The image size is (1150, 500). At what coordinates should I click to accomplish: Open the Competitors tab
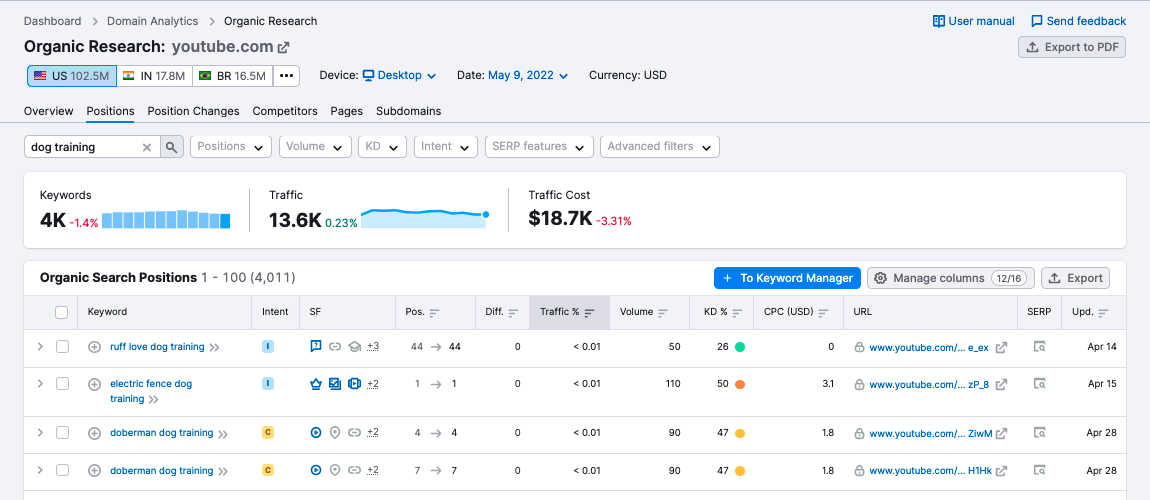tap(285, 111)
